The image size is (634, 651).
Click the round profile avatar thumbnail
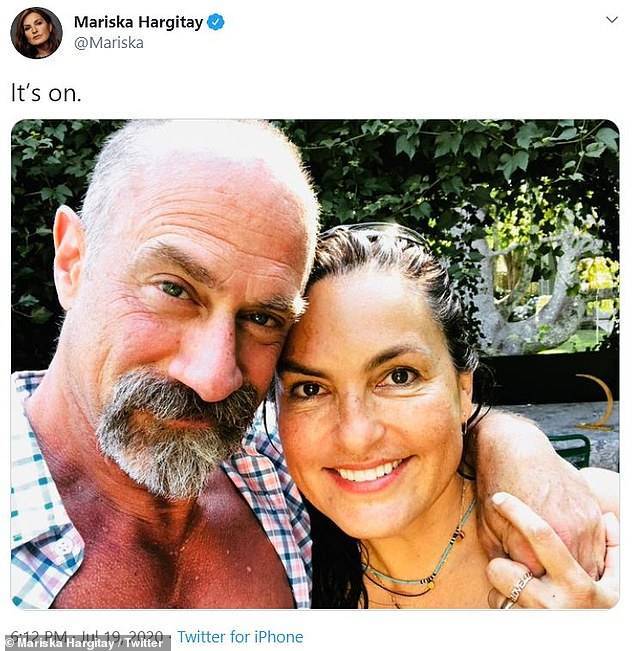(37, 33)
